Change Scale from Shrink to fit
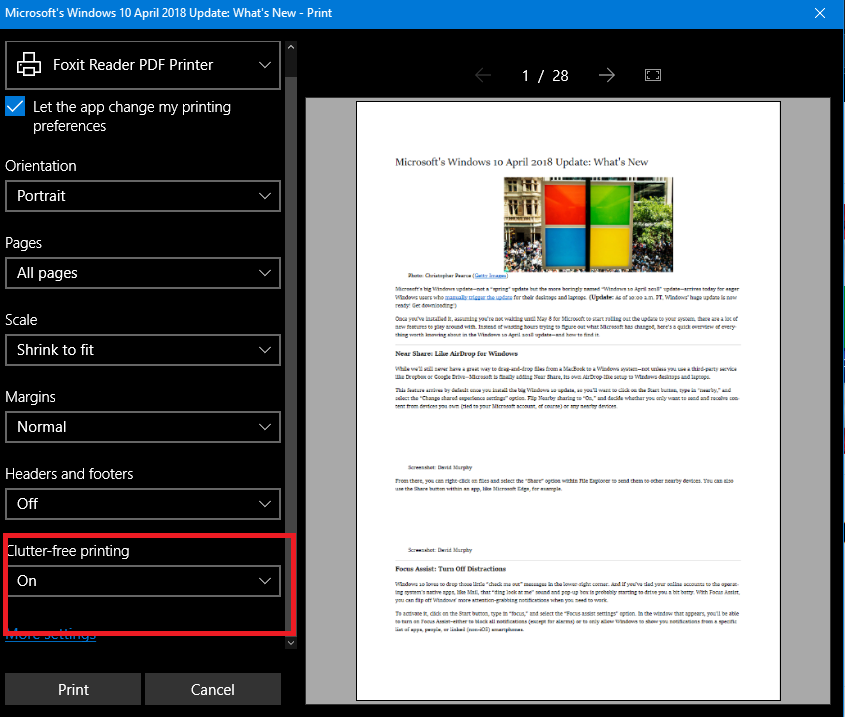The height and width of the screenshot is (717, 845). click(142, 350)
